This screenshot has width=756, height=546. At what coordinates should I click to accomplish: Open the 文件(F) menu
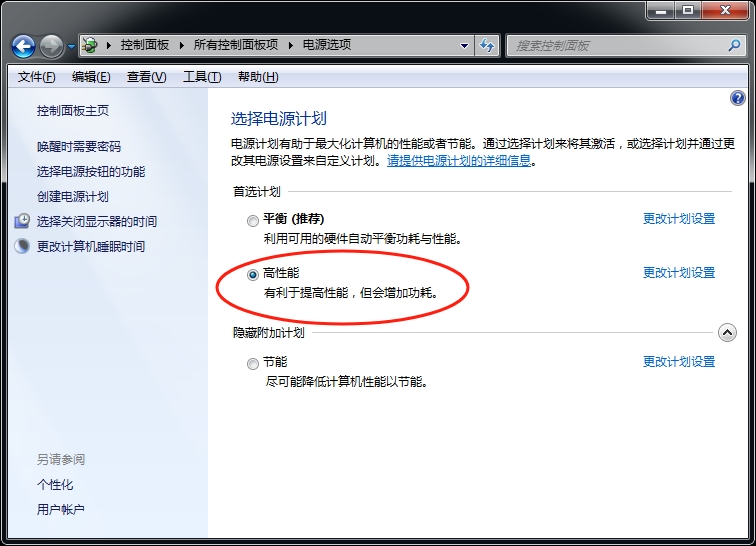pos(37,77)
